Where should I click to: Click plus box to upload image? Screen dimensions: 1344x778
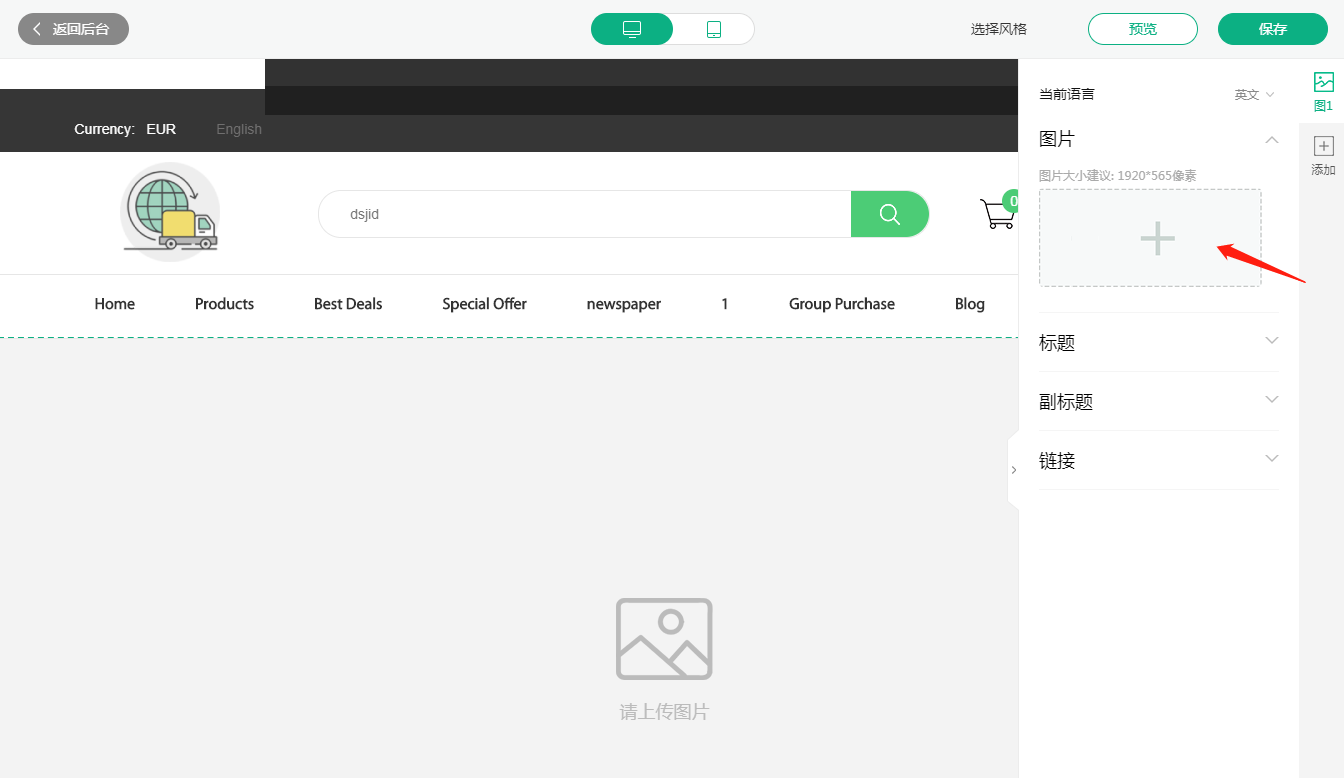pos(1150,238)
